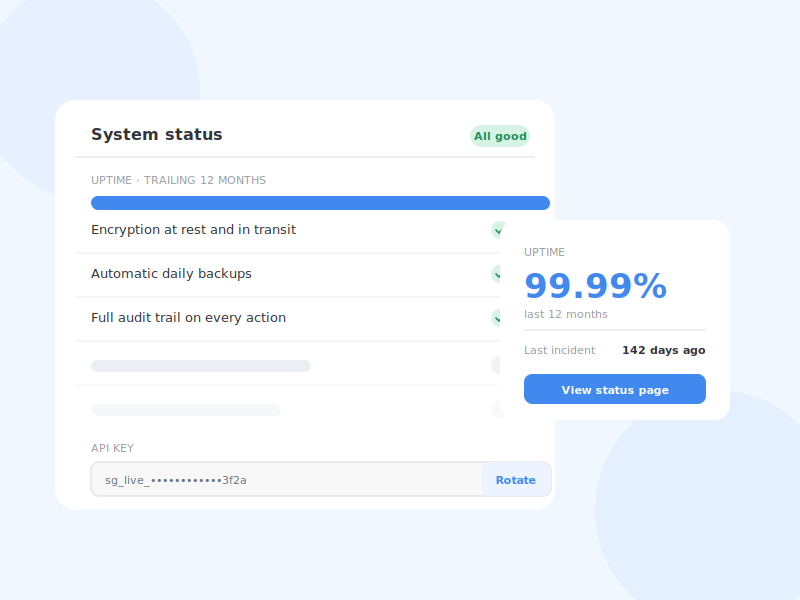The height and width of the screenshot is (600, 800).
Task: Click the View status page button
Action: point(615,389)
